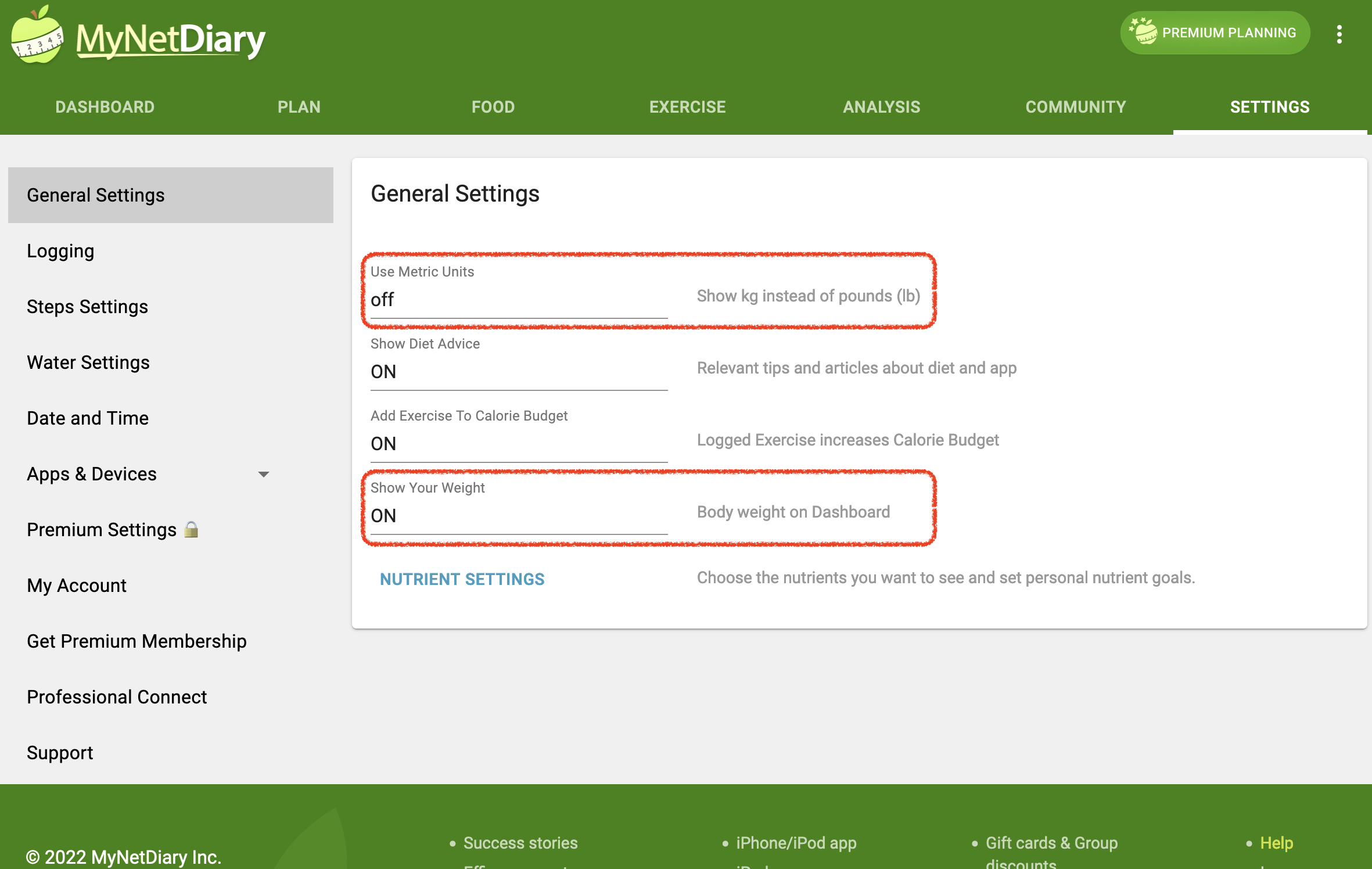Click Gift cards & Group discounts link
Image resolution: width=1372 pixels, height=869 pixels.
click(1051, 852)
